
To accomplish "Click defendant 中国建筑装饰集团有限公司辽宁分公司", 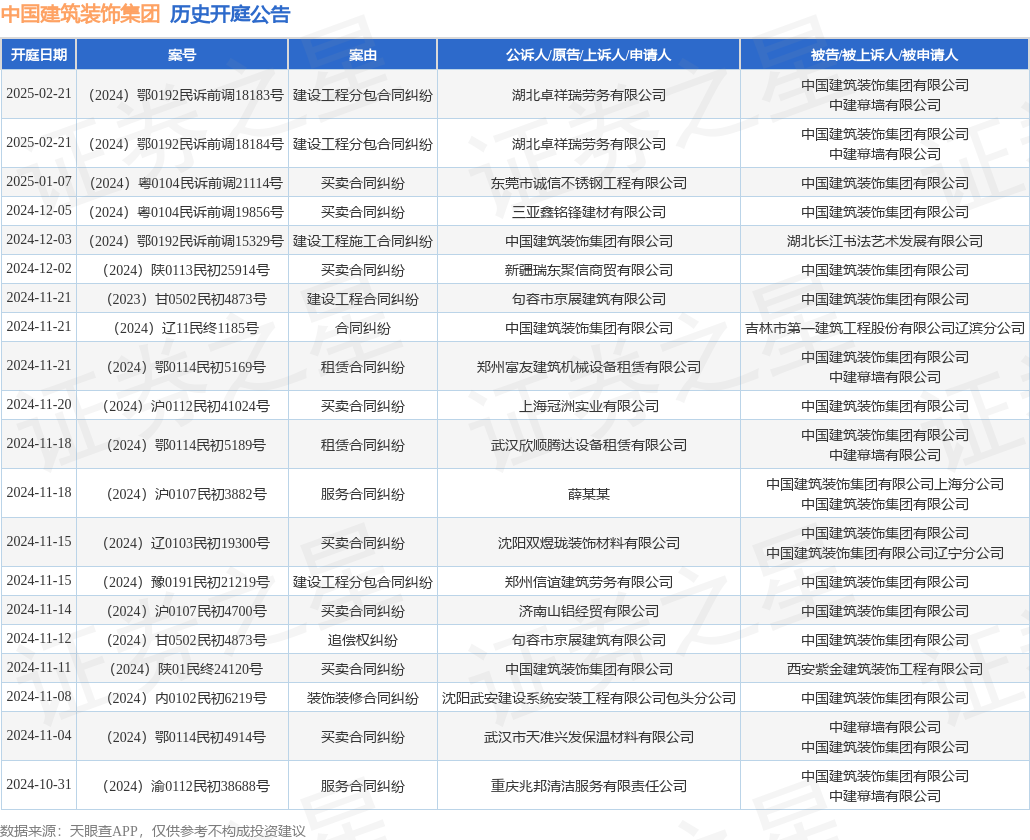I will tap(885, 553).
